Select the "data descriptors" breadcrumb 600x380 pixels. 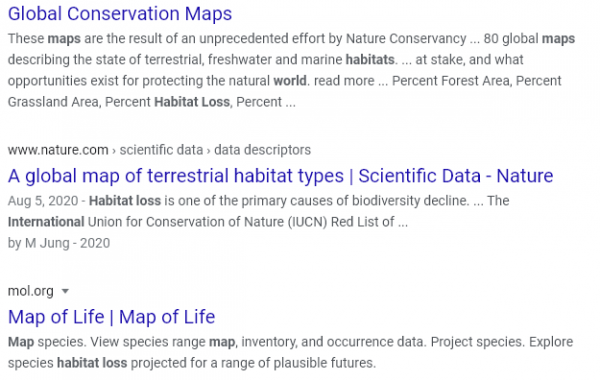[x=262, y=150]
